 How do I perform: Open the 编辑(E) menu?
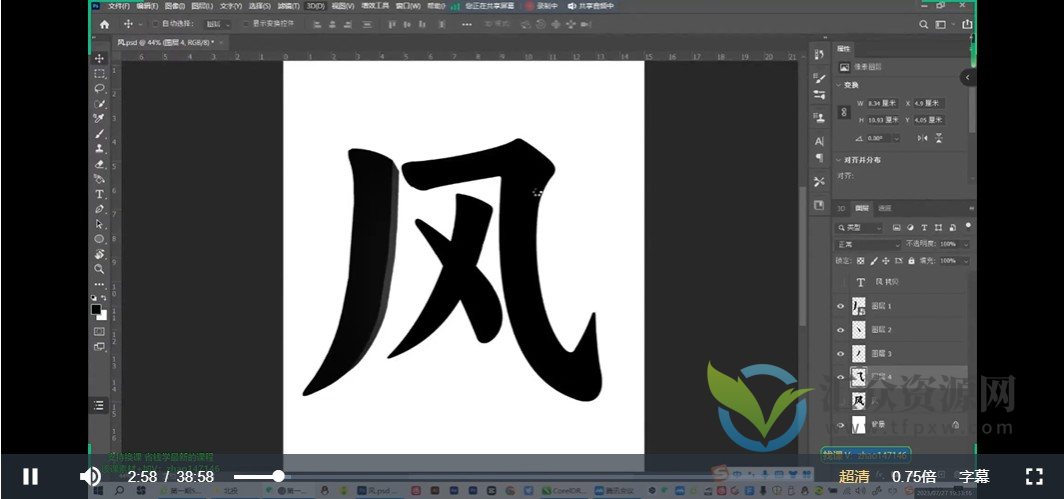[147, 5]
